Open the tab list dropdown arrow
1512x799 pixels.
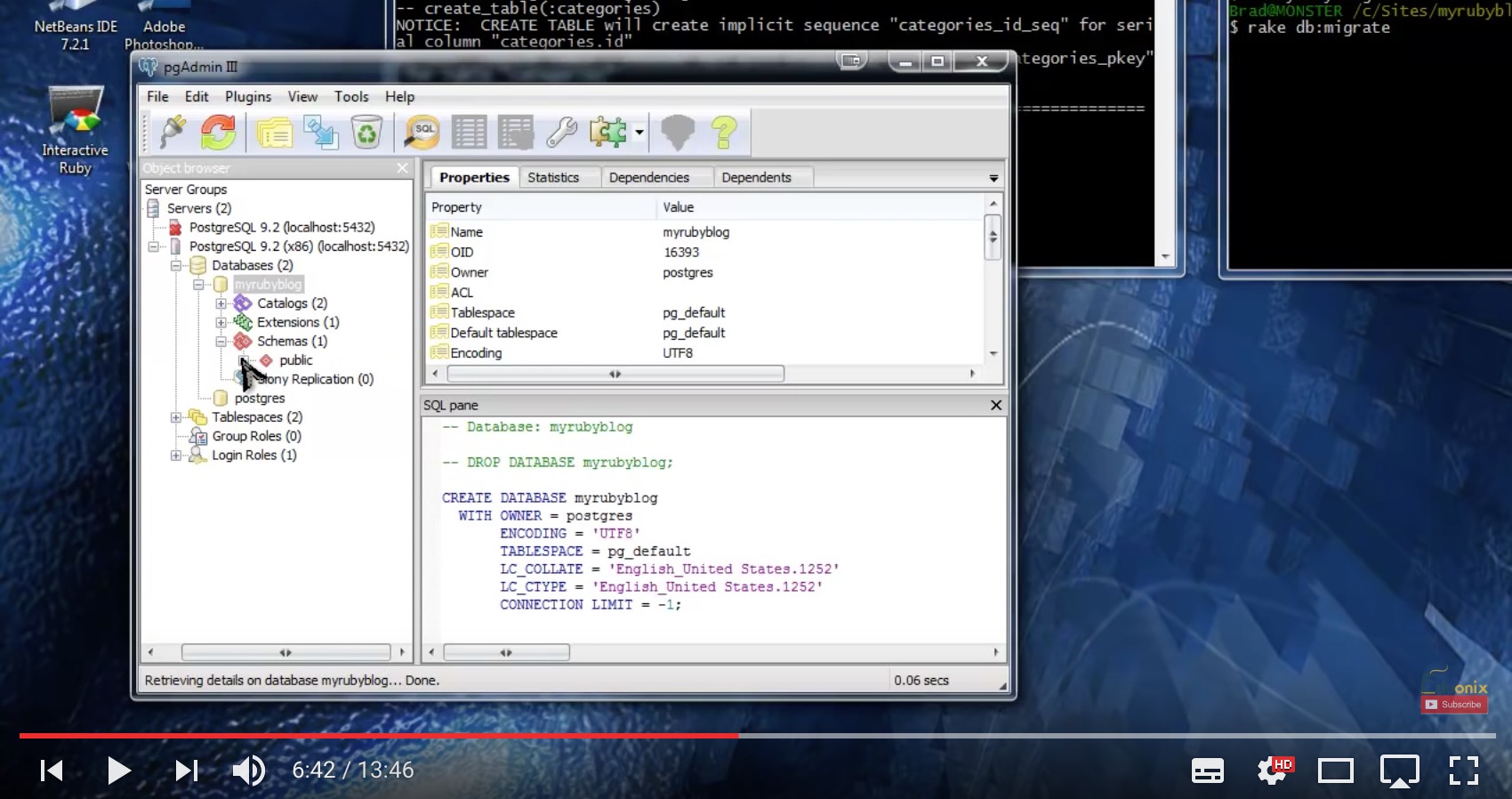[993, 179]
